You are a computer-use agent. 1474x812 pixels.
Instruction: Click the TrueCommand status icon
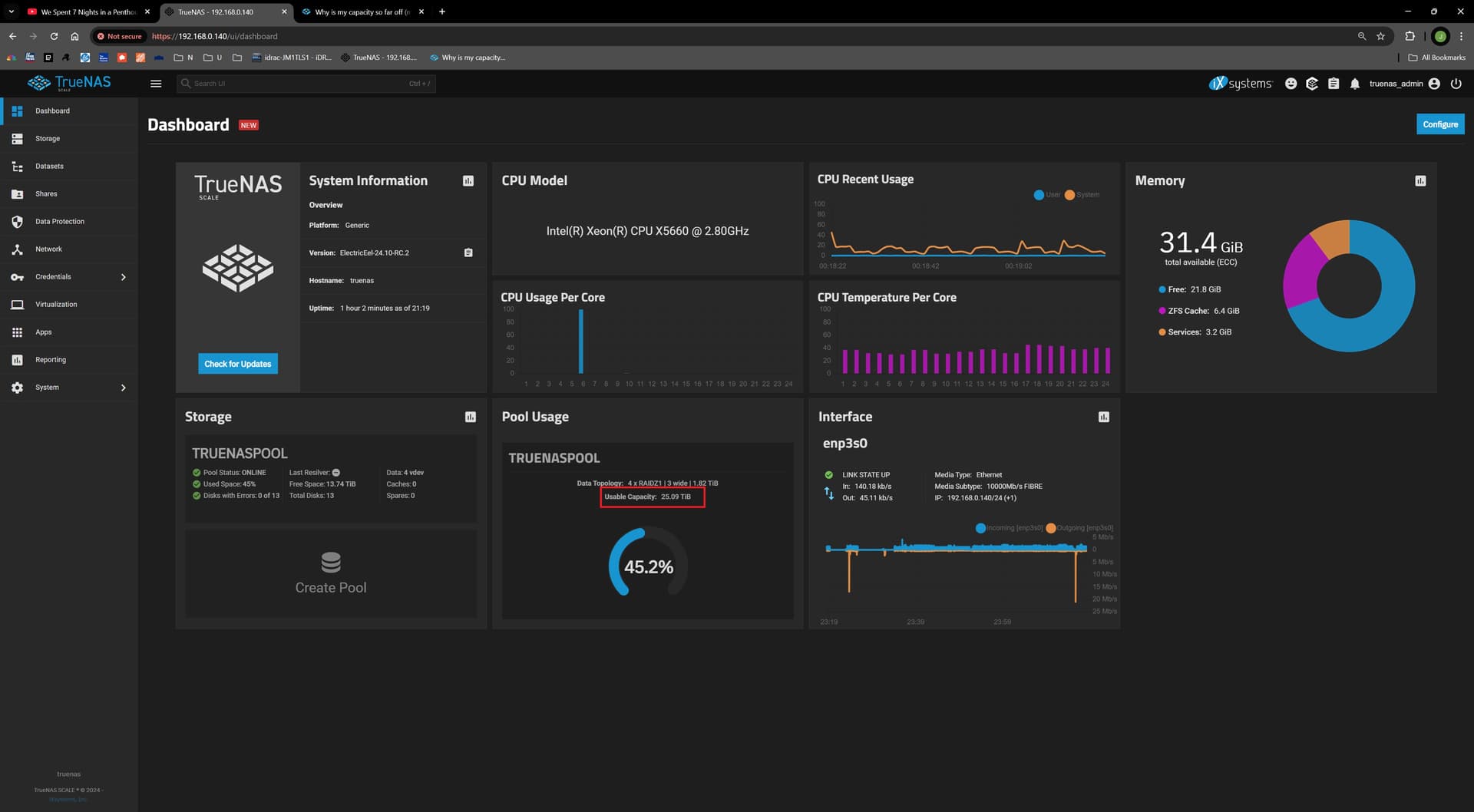tap(1312, 84)
